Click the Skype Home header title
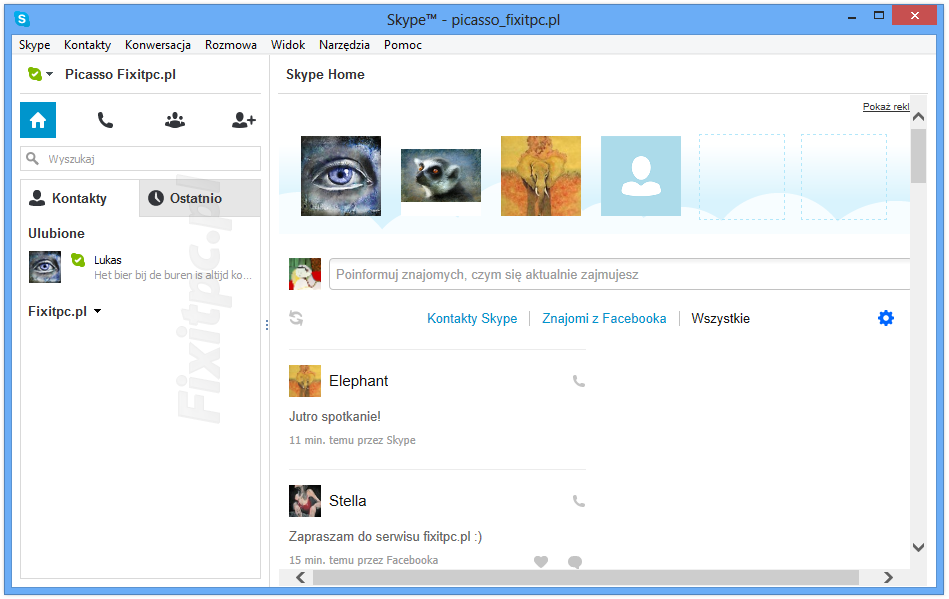 coord(325,74)
